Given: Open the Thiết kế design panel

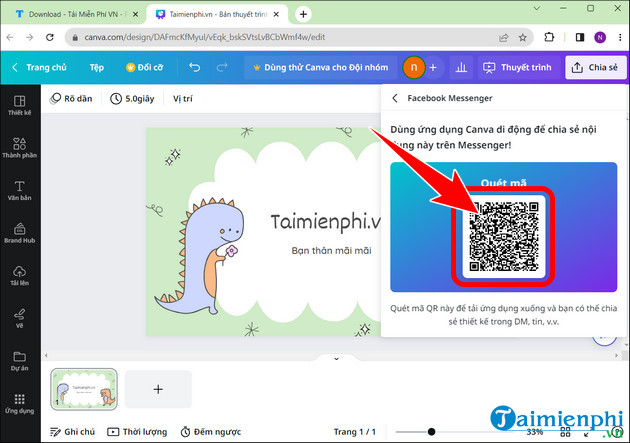Looking at the screenshot, I should [19, 105].
